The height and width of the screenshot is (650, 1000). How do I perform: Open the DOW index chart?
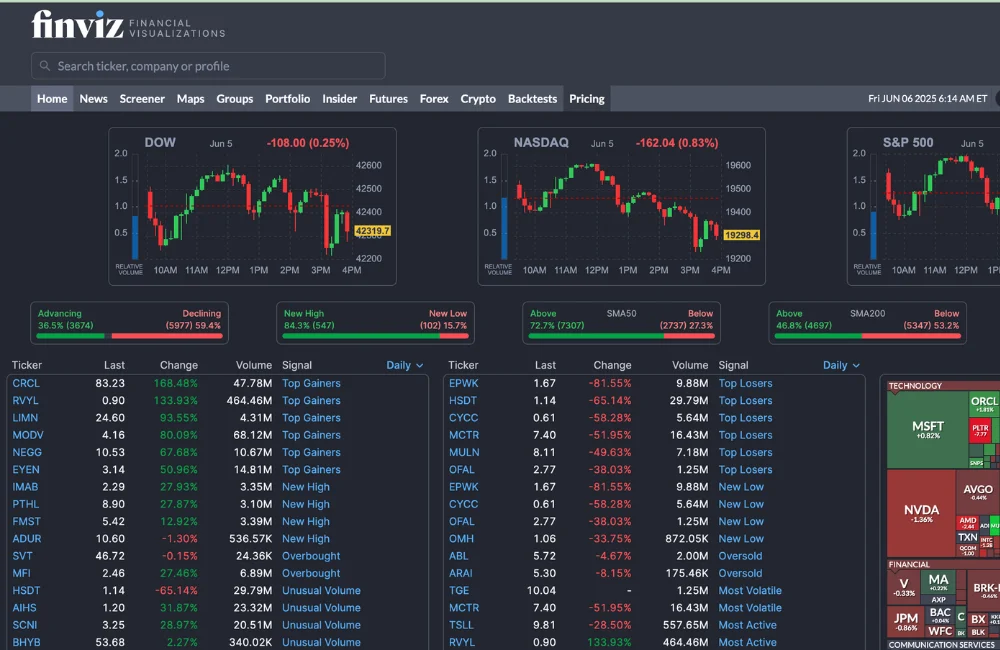[252, 207]
